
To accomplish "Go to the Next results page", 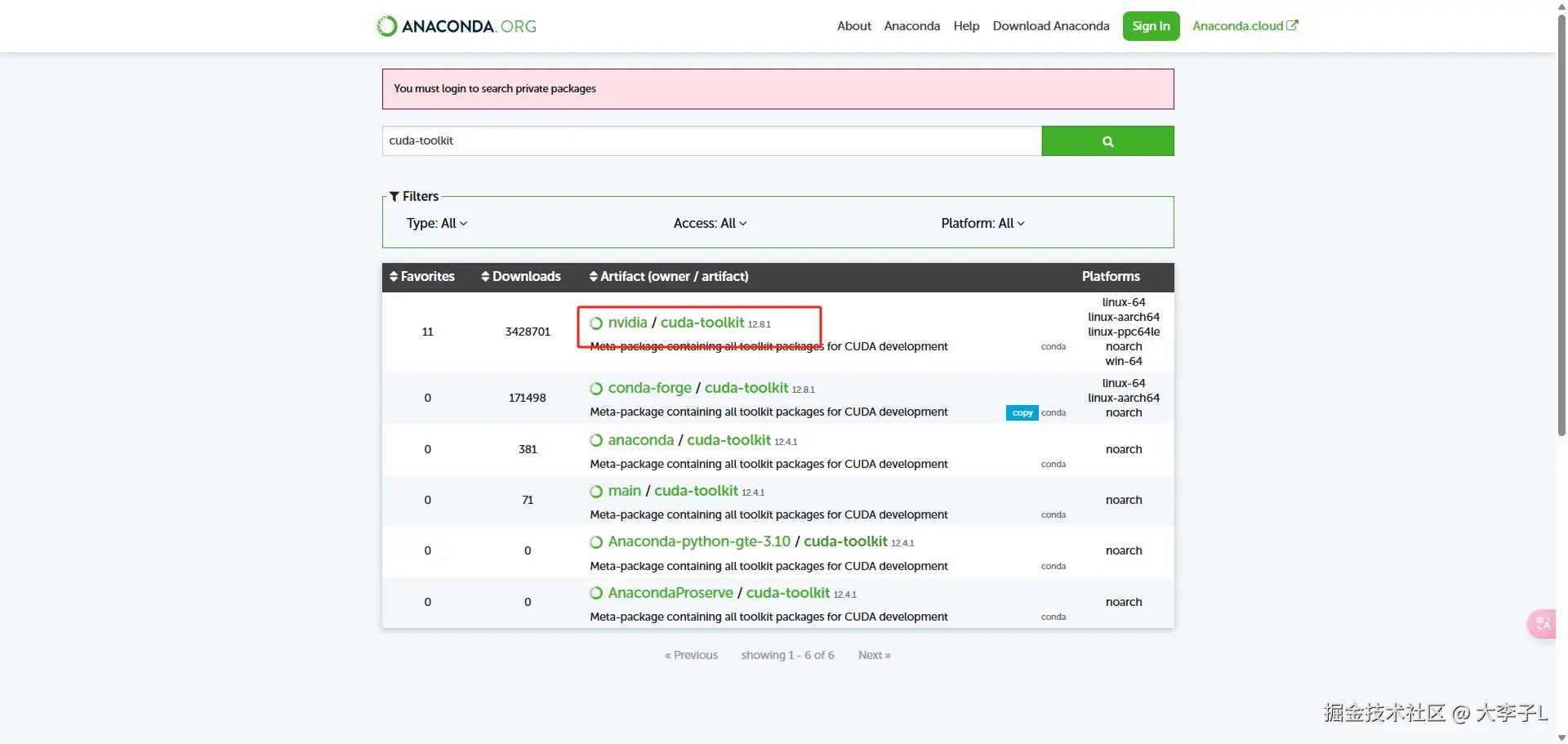I will click(x=875, y=655).
